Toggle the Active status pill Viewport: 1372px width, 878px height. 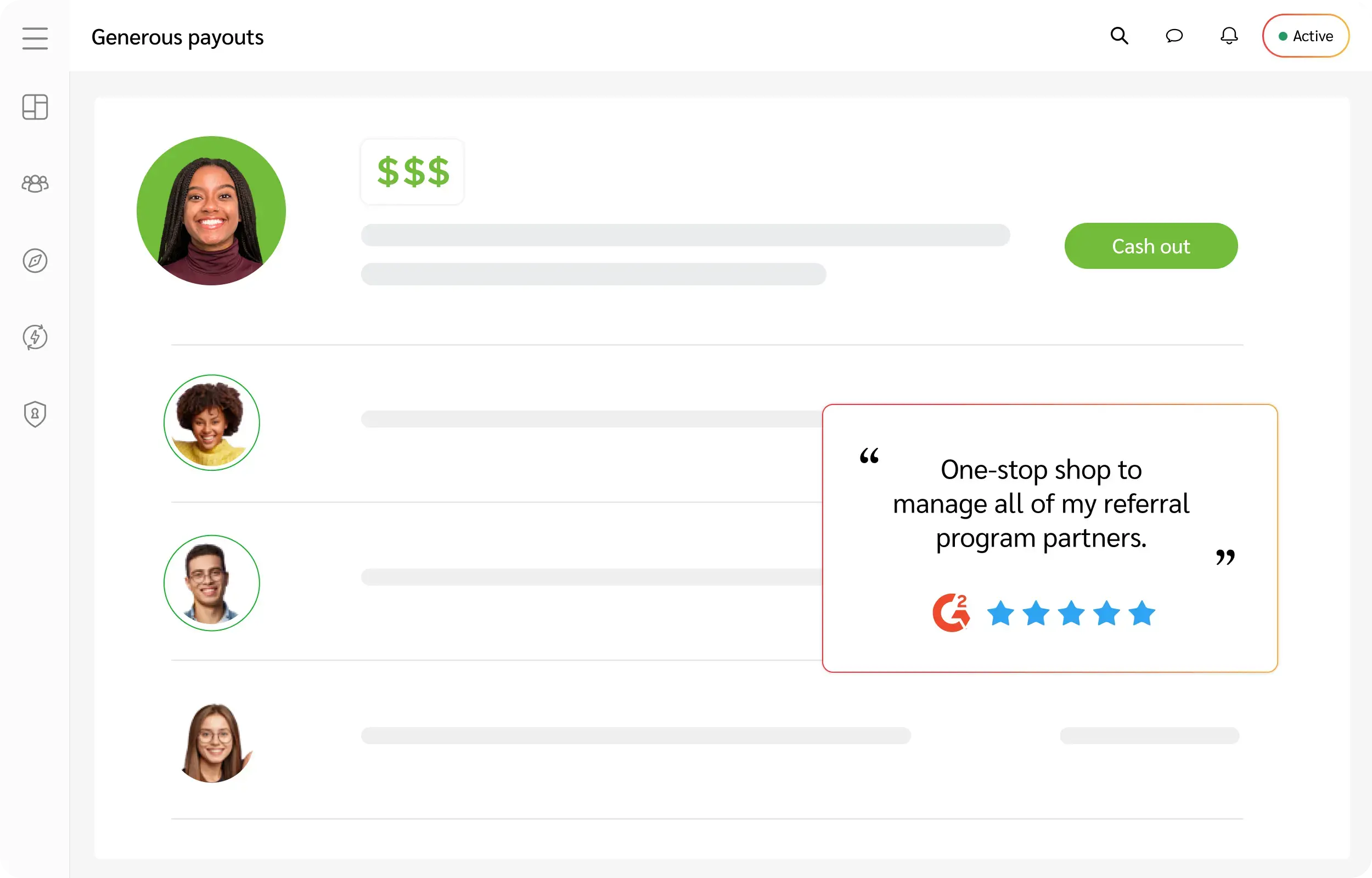(1305, 36)
